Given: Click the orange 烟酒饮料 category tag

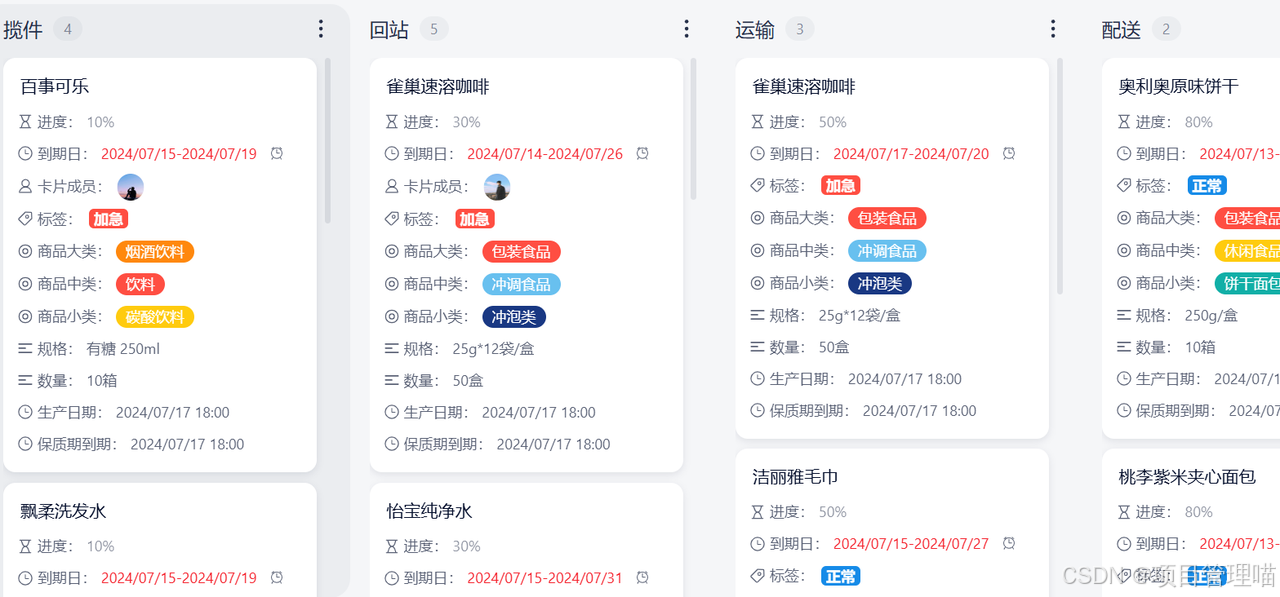Looking at the screenshot, I should tap(155, 252).
